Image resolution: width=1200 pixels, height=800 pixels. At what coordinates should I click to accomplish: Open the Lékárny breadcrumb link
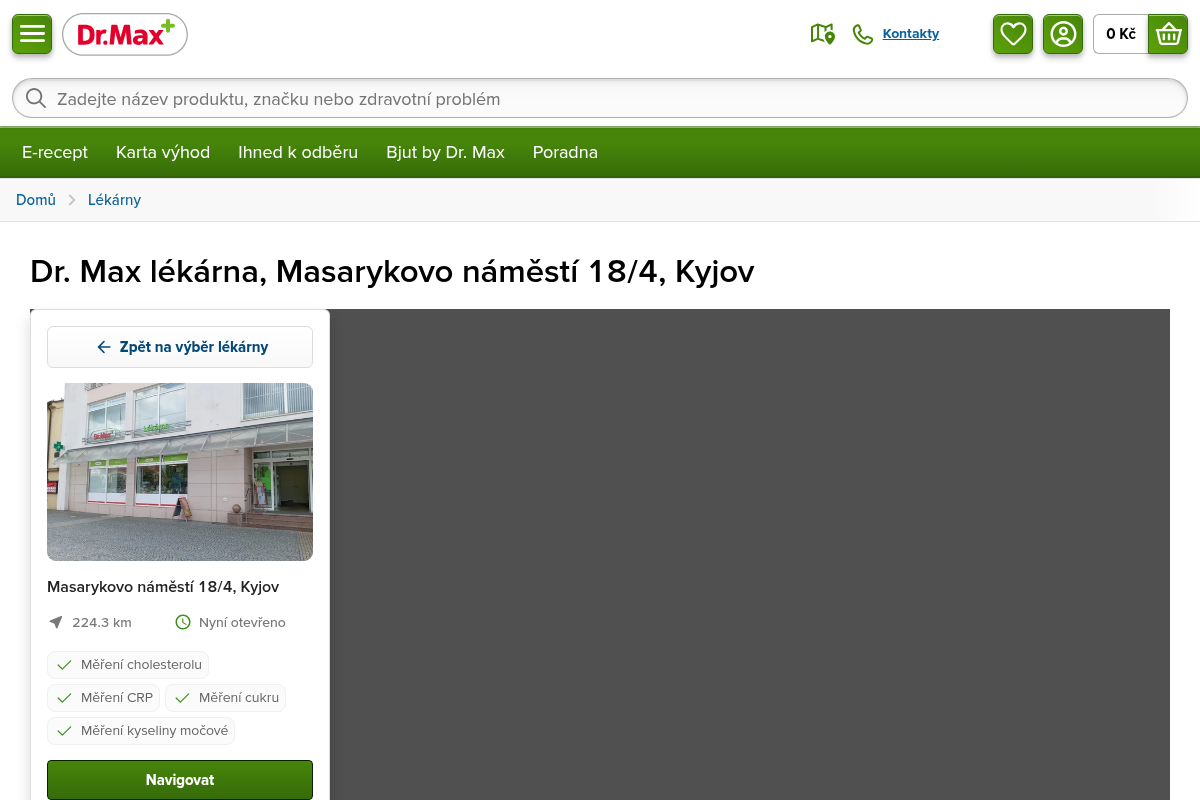point(114,200)
